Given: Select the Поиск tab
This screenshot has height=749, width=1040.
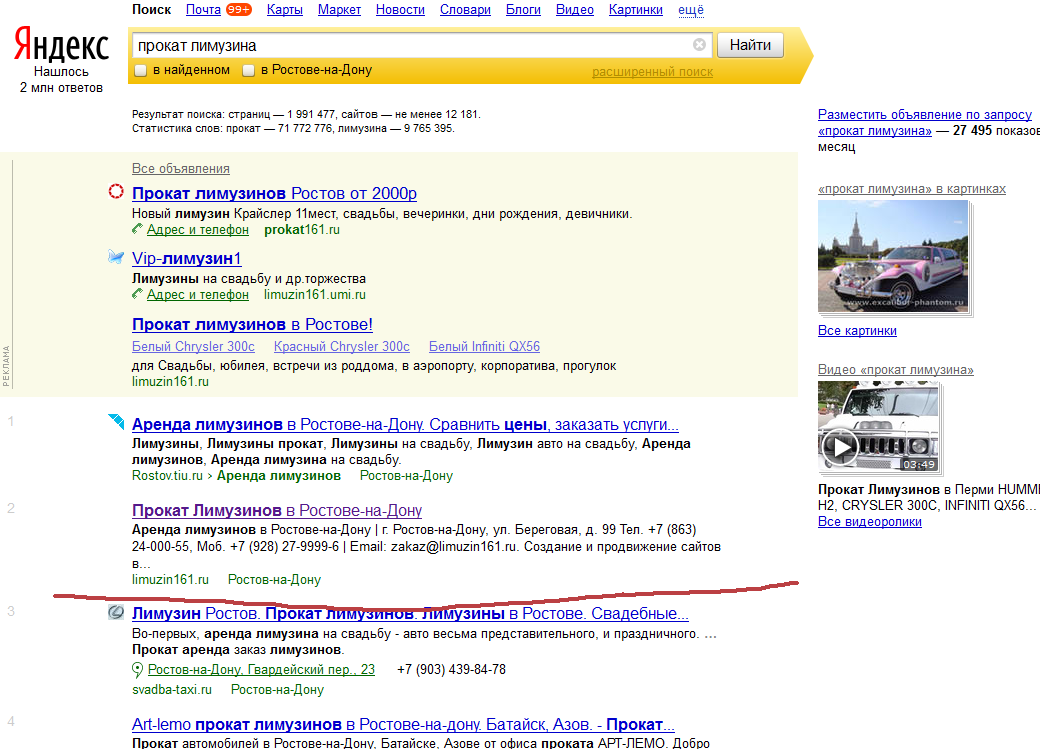Looking at the screenshot, I should [151, 10].
